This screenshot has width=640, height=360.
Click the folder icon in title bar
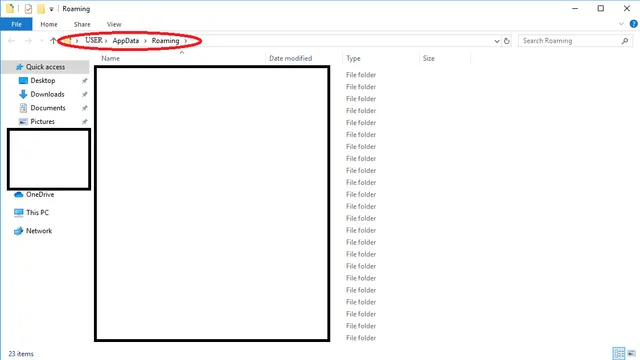coord(9,8)
